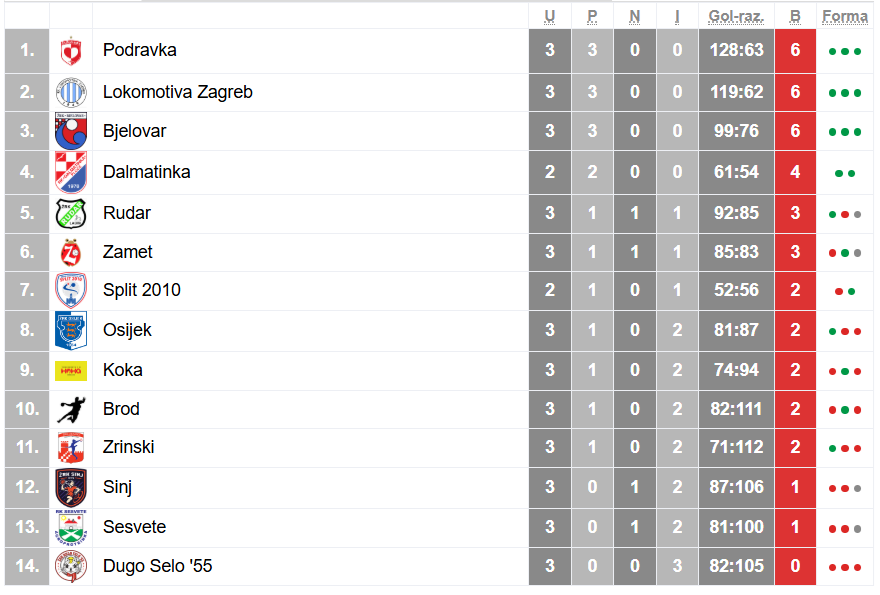Viewport: 880px width, 595px height.
Task: Click the U matches played header
Action: (550, 16)
